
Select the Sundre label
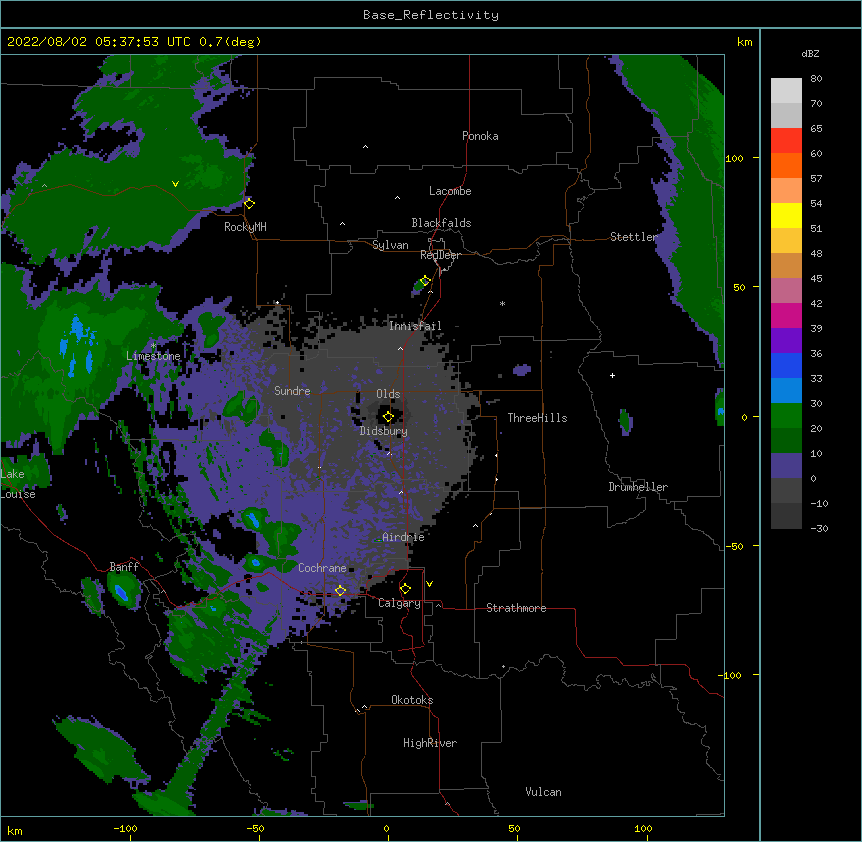click(292, 391)
